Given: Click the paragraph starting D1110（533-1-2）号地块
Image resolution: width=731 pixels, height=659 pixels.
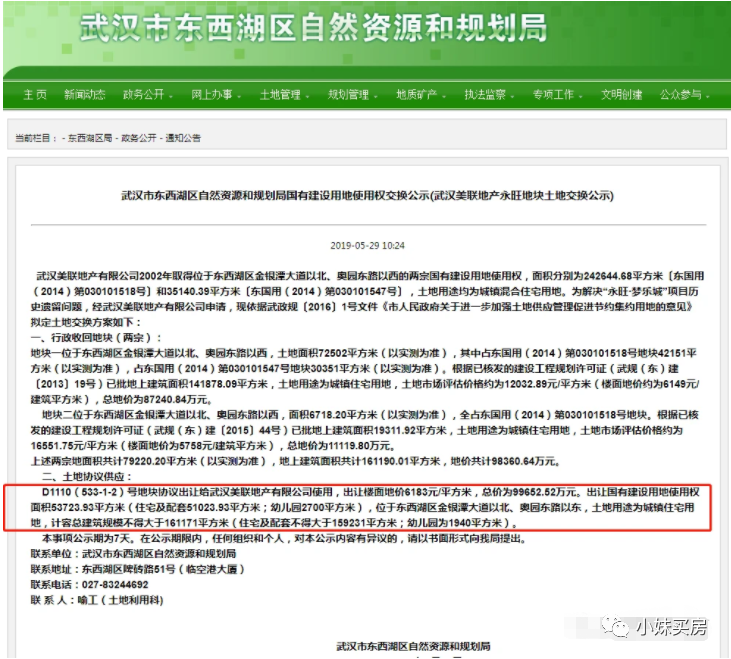Looking at the screenshot, I should tap(365, 507).
